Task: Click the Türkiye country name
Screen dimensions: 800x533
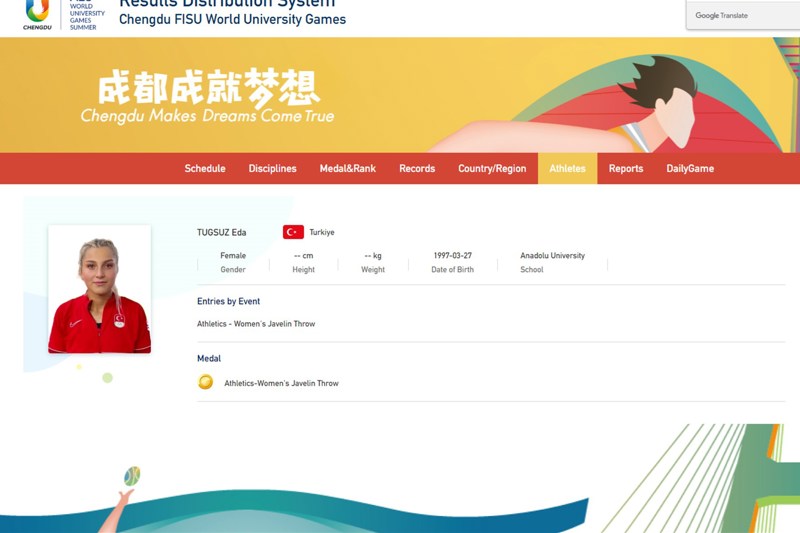Action: tap(322, 232)
